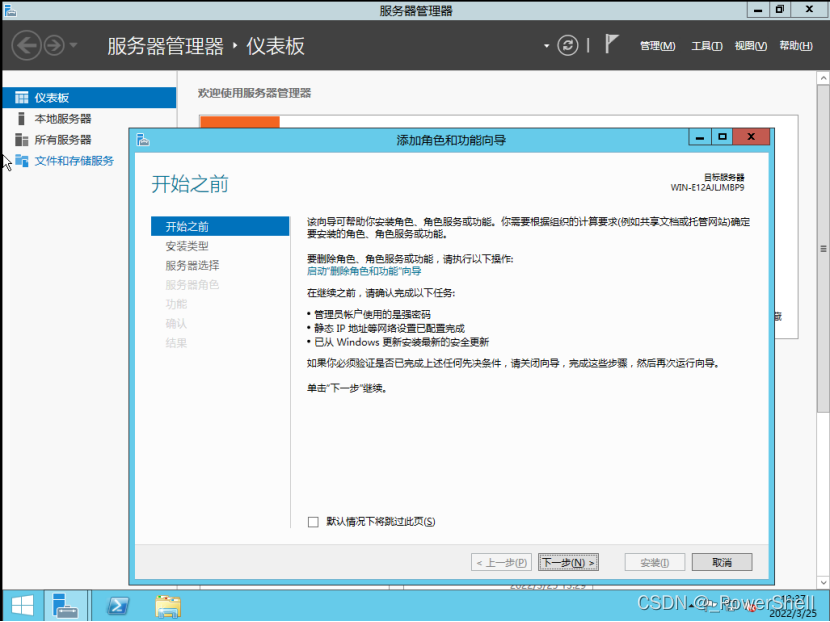
Task: Click the forward navigation arrow icon
Action: [54, 46]
